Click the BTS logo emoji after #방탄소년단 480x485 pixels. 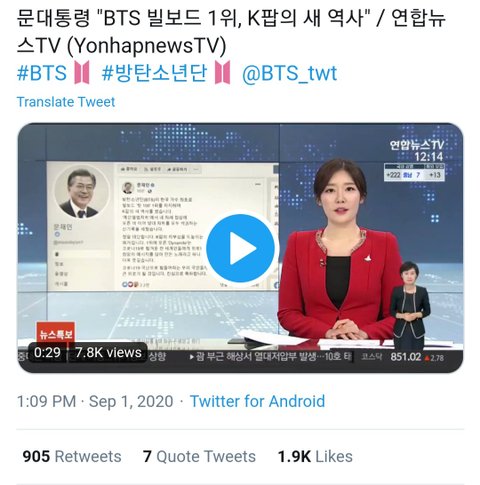(223, 72)
